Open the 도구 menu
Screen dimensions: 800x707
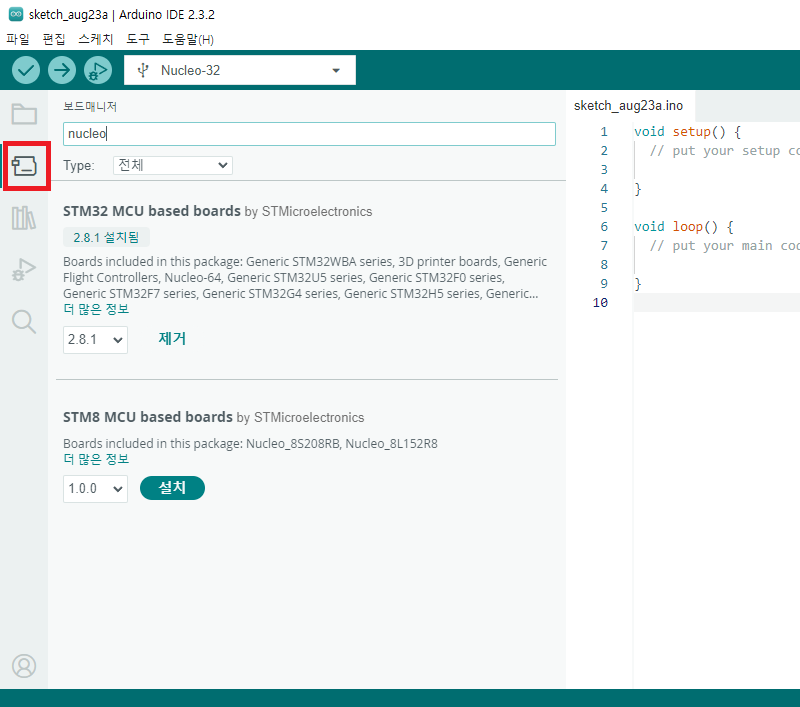(x=138, y=39)
